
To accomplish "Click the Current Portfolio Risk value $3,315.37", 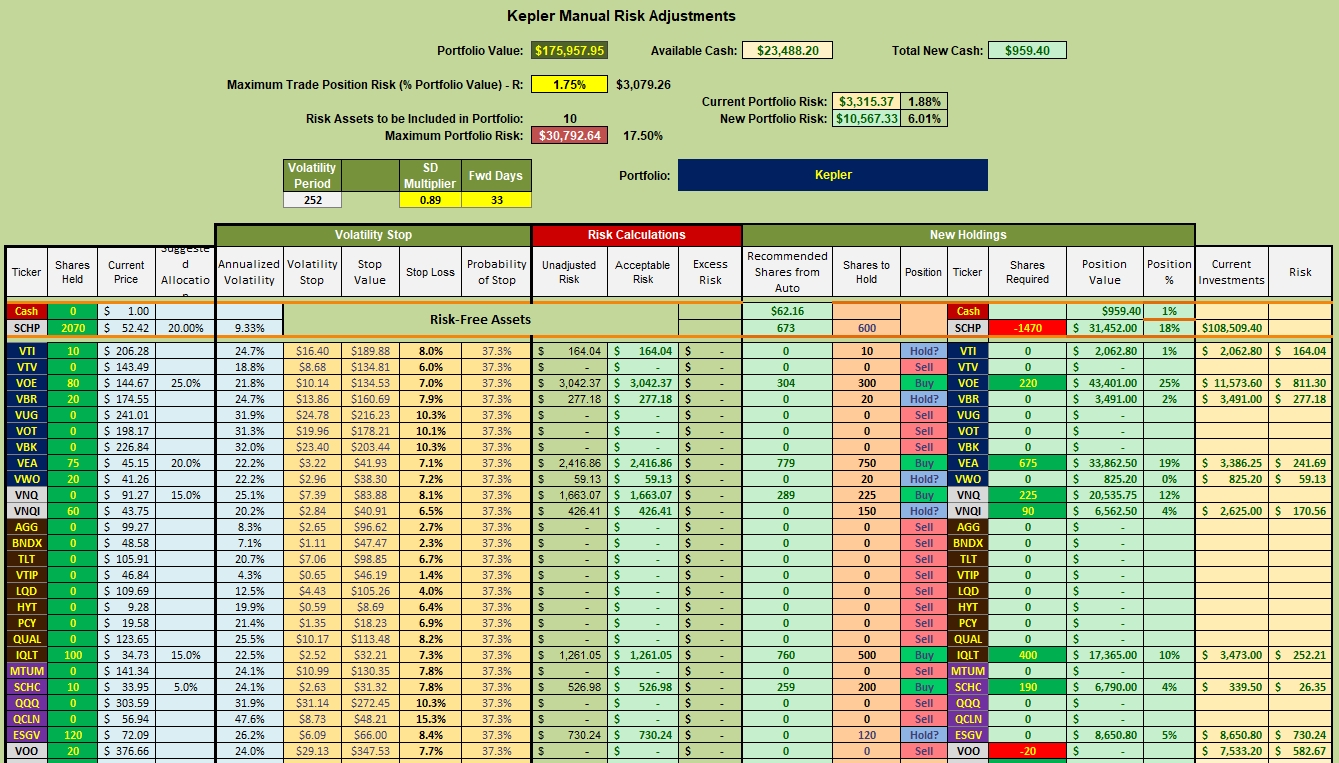I will coord(868,102).
